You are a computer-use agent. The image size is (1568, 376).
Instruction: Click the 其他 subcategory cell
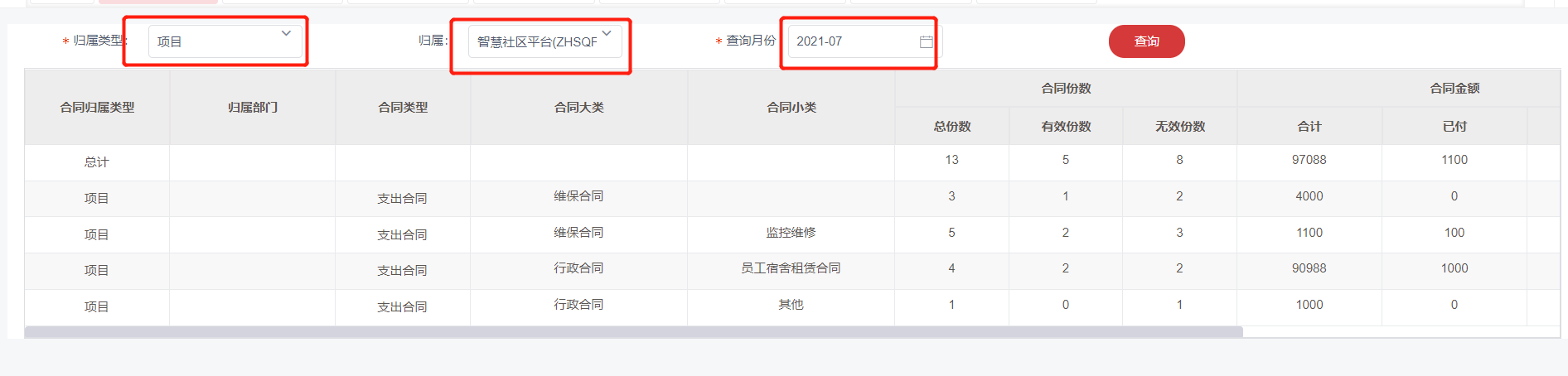pos(791,305)
